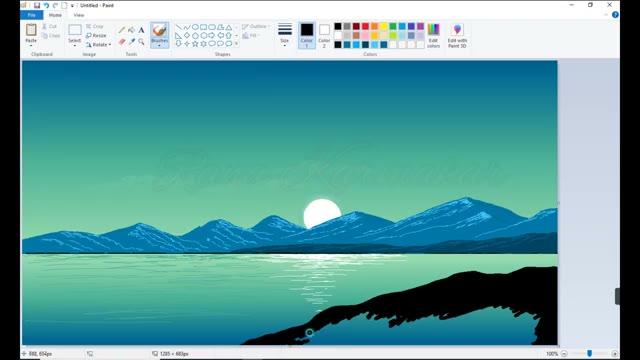Pick the green color swatch
Screen dimensions: 640x360
point(393,27)
